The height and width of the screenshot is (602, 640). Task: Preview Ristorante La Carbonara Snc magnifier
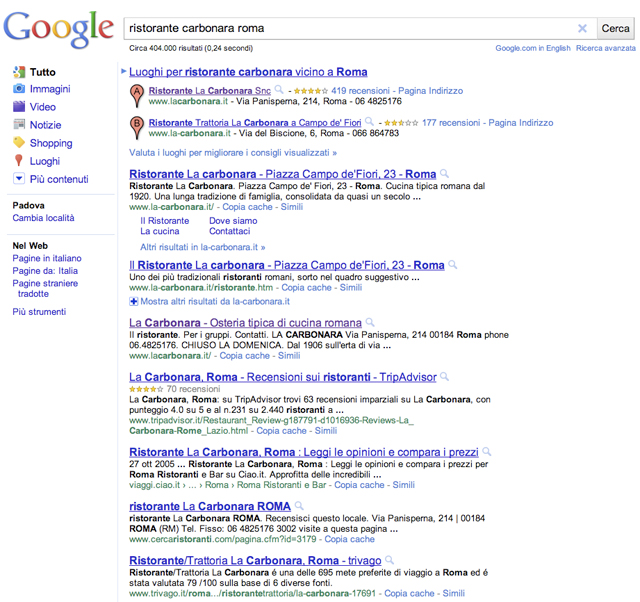279,89
